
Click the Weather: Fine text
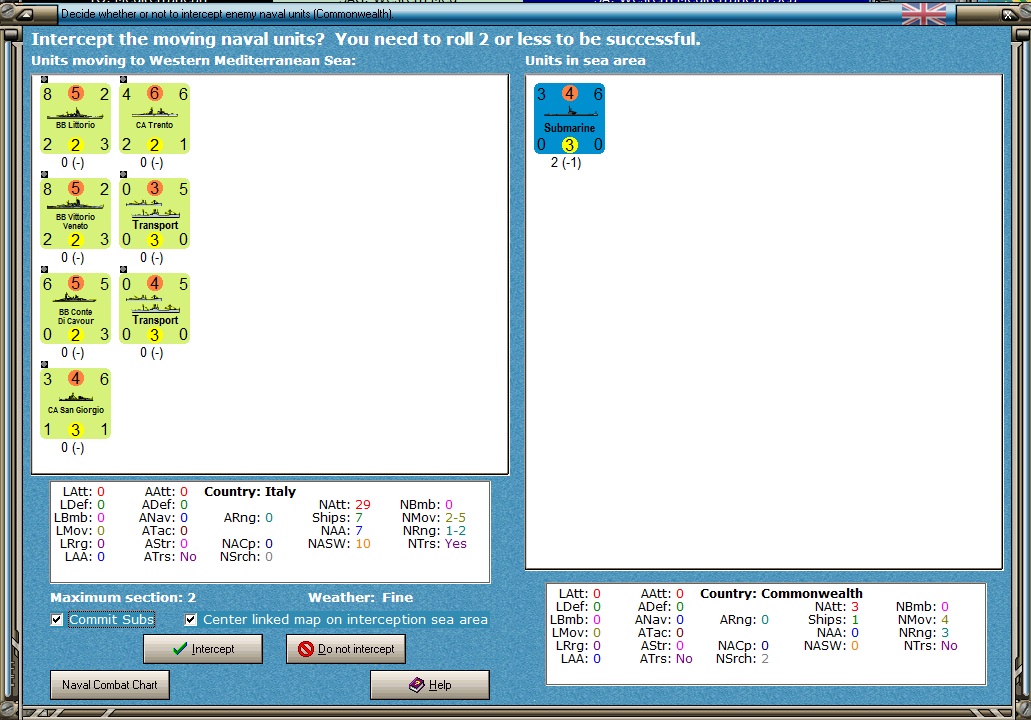click(x=360, y=598)
